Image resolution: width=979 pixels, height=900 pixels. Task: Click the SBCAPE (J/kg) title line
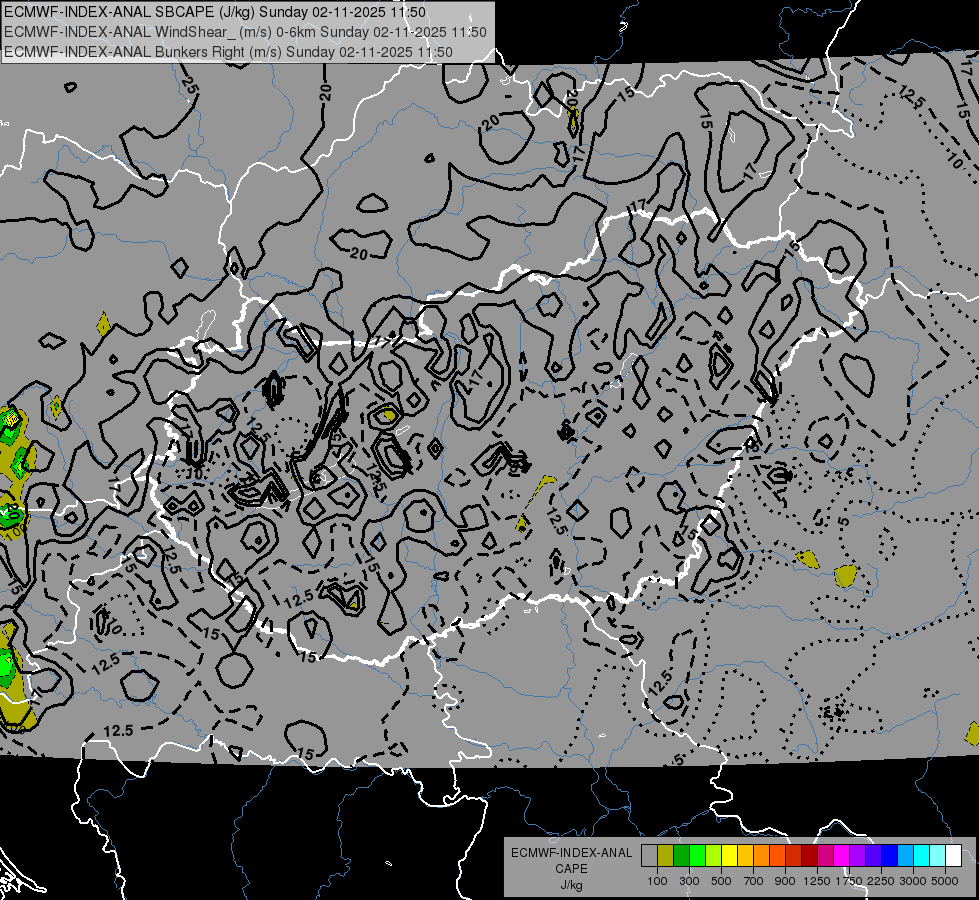point(214,12)
